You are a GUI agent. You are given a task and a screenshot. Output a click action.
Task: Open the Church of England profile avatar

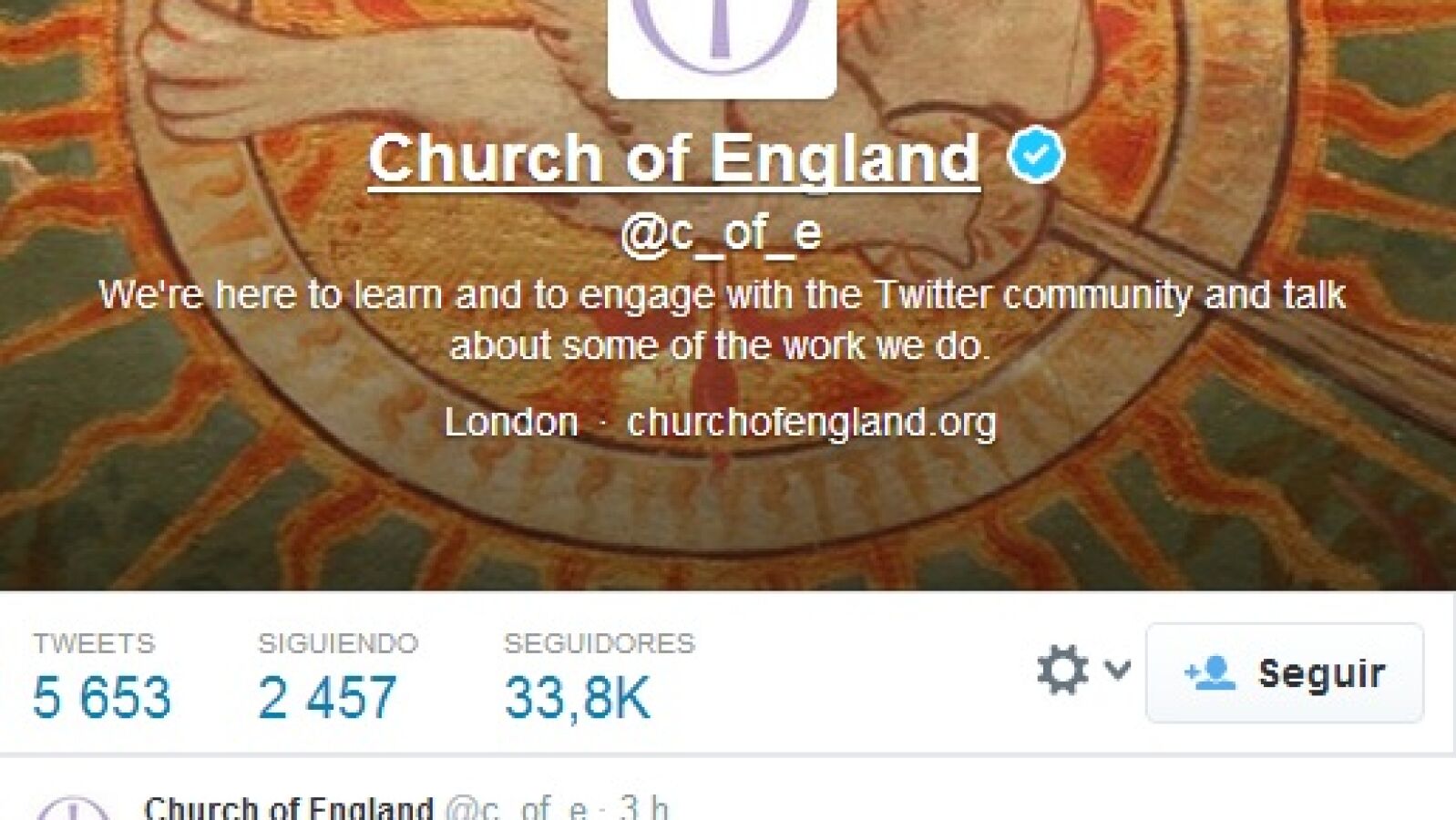pos(722,46)
